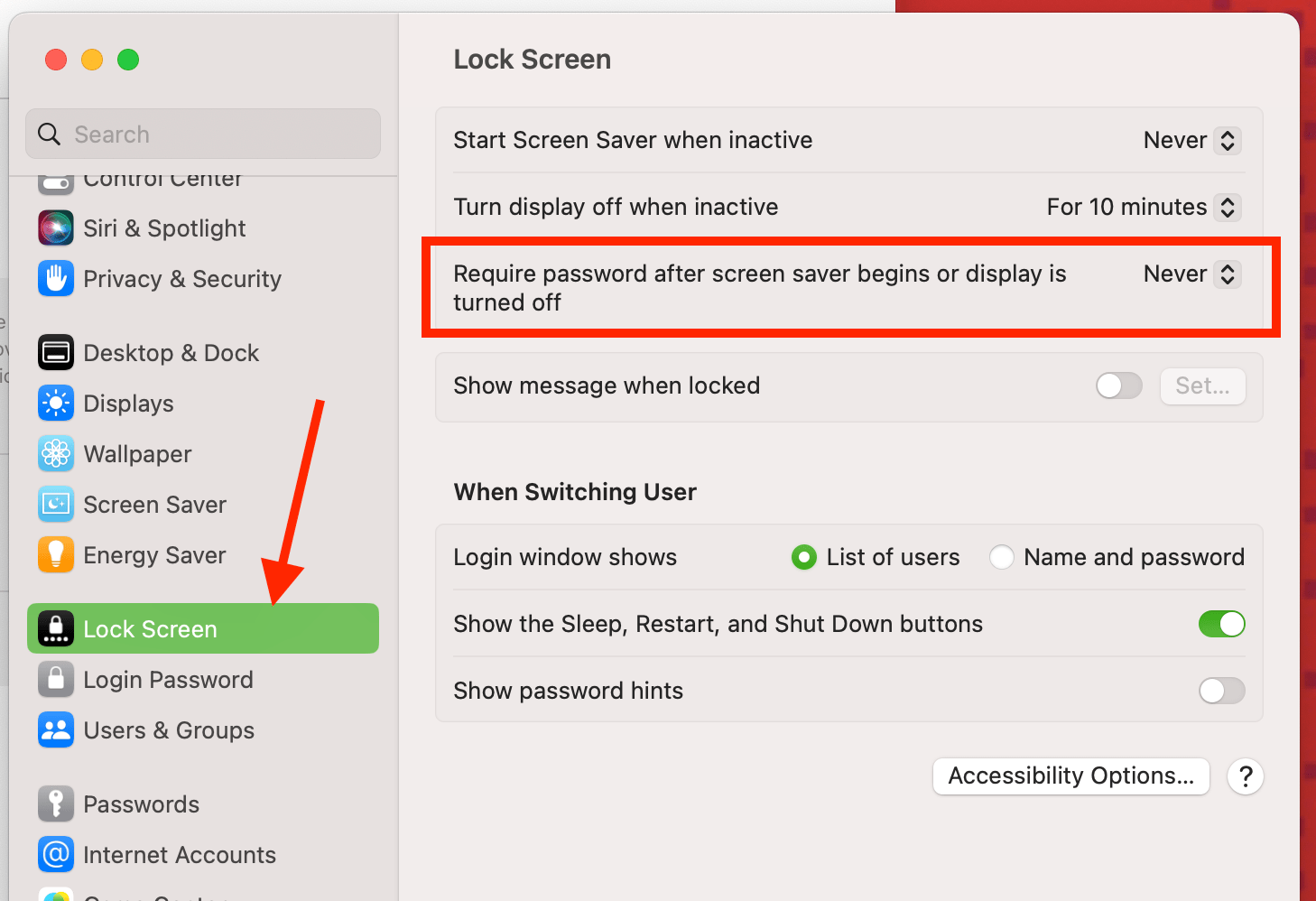Click the Internet Accounts @ icon

(x=55, y=855)
